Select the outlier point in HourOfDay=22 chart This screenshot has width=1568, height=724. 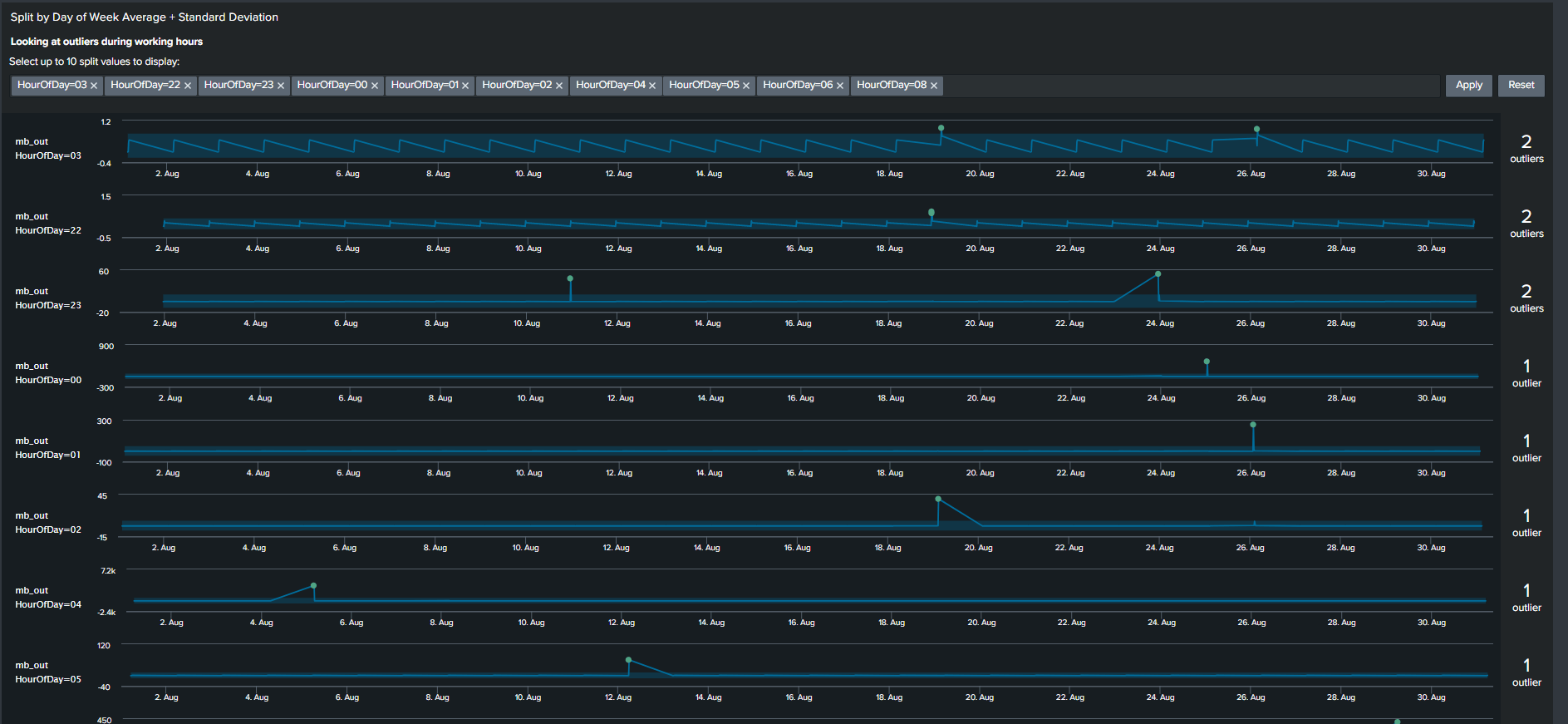931,212
